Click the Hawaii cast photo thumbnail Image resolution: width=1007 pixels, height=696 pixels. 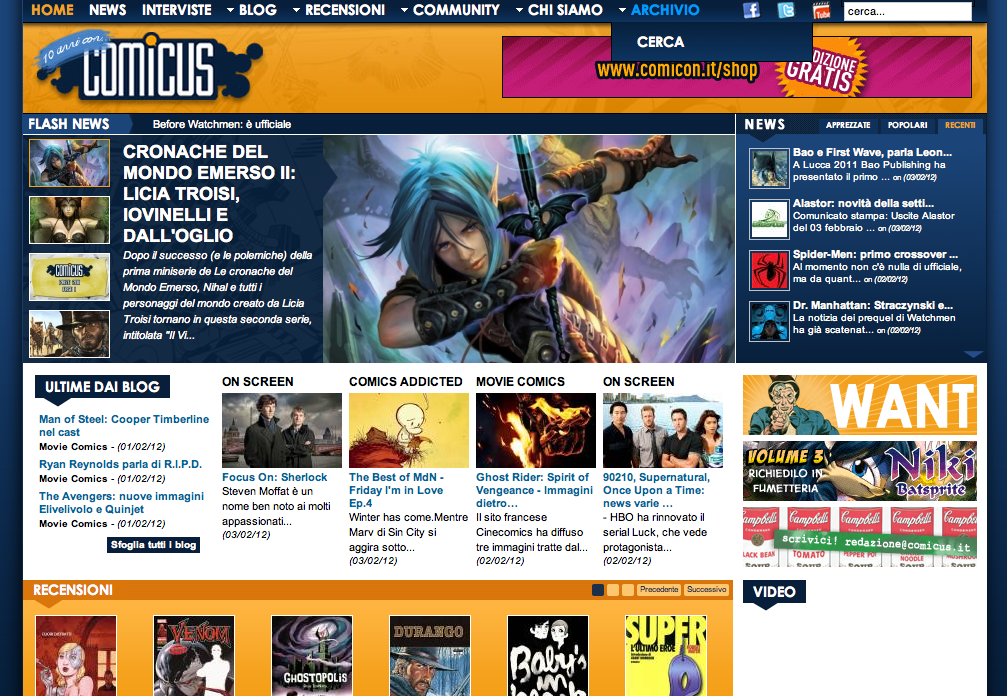[x=663, y=431]
